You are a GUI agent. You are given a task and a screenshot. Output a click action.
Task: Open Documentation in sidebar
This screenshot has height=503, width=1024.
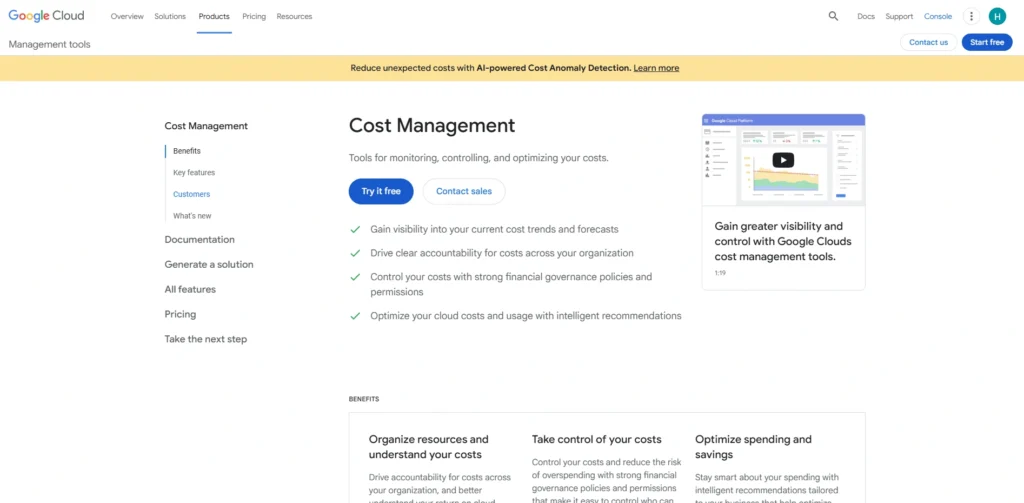click(199, 240)
